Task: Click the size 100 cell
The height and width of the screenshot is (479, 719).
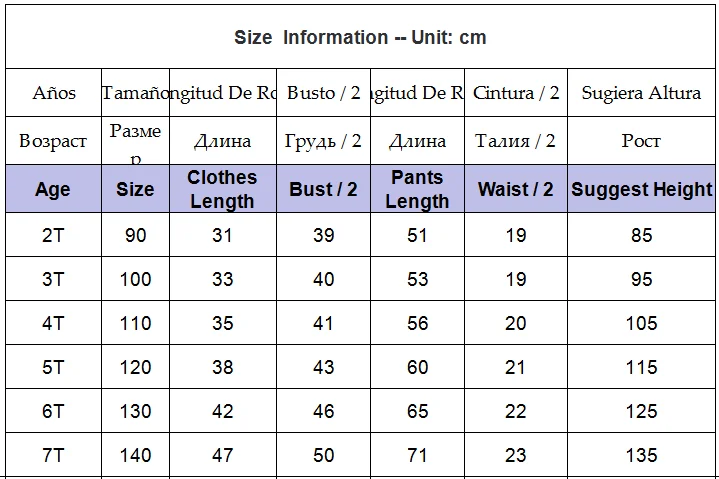Action: pyautogui.click(x=135, y=279)
